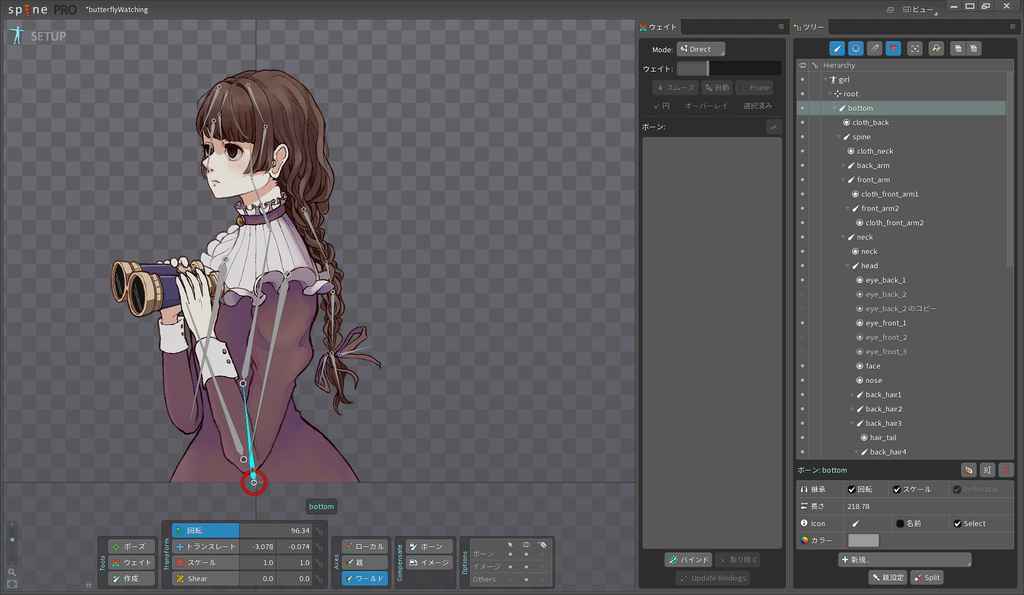Click the rename bone icon

pos(987,470)
